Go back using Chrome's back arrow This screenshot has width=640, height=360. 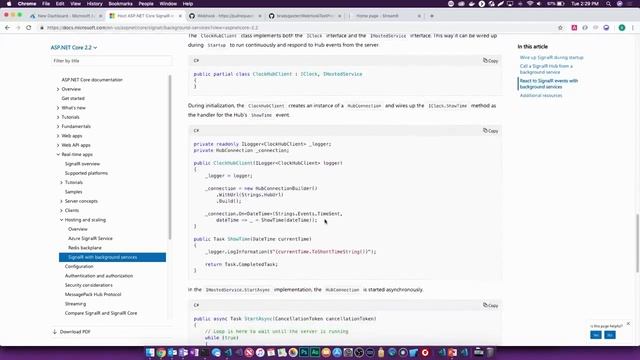(x=7, y=28)
